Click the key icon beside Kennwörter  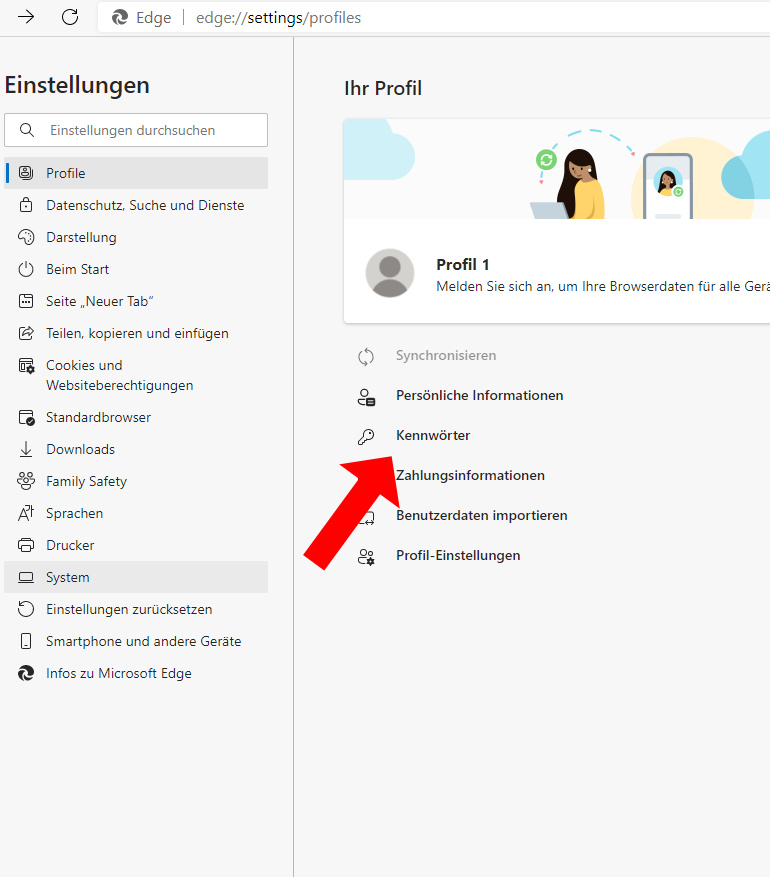click(366, 436)
